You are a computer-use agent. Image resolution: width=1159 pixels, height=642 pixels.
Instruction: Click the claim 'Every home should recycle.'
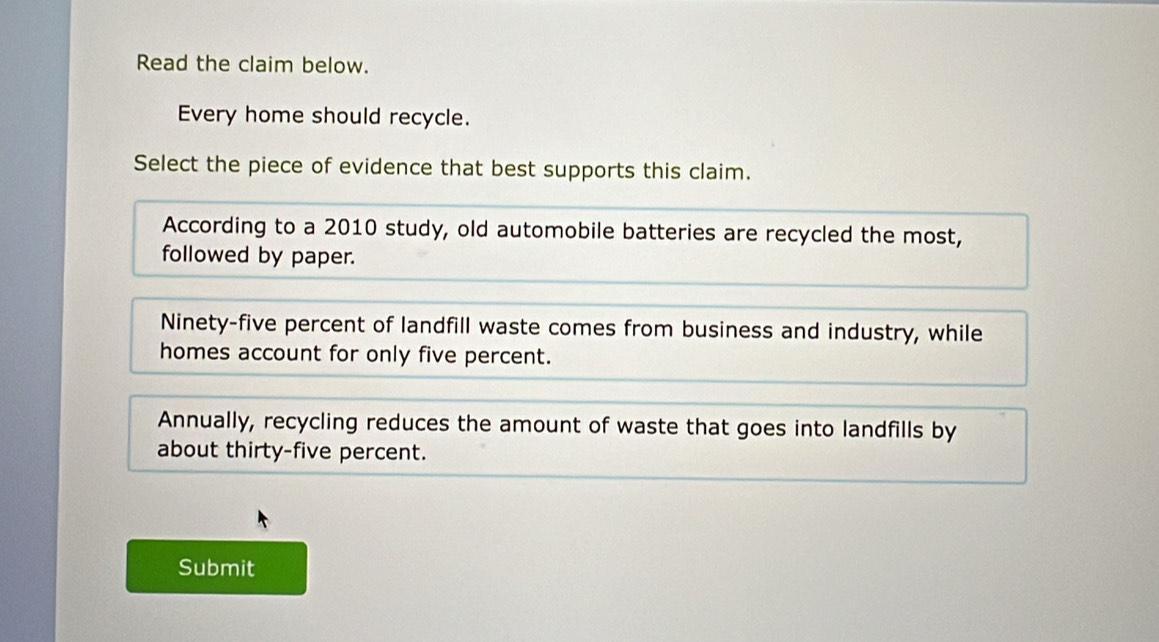click(x=323, y=116)
